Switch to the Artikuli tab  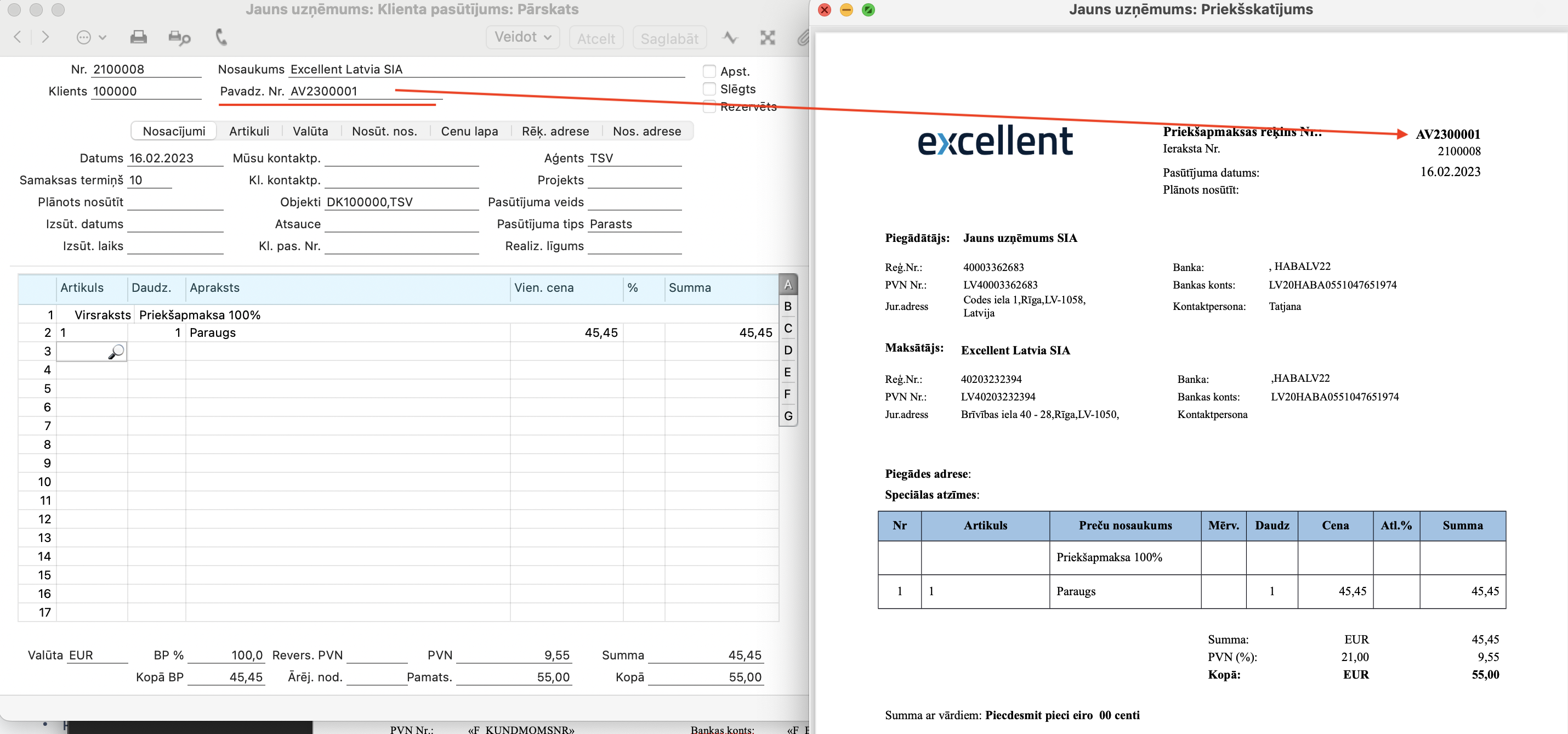pos(249,131)
